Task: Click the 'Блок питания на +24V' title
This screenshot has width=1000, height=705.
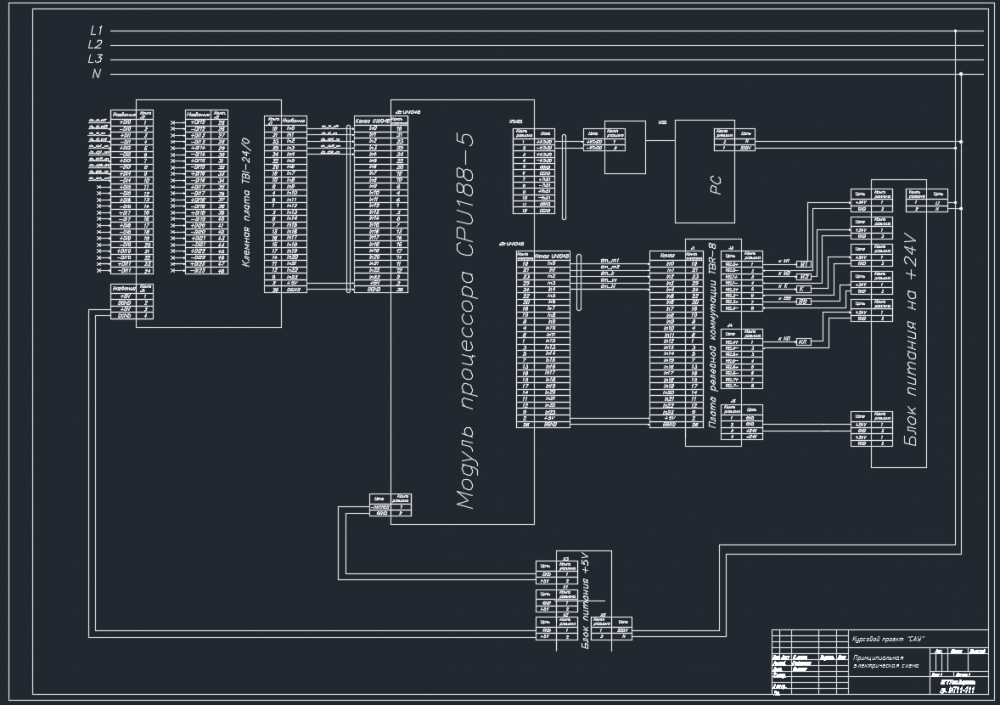Action: (x=911, y=339)
